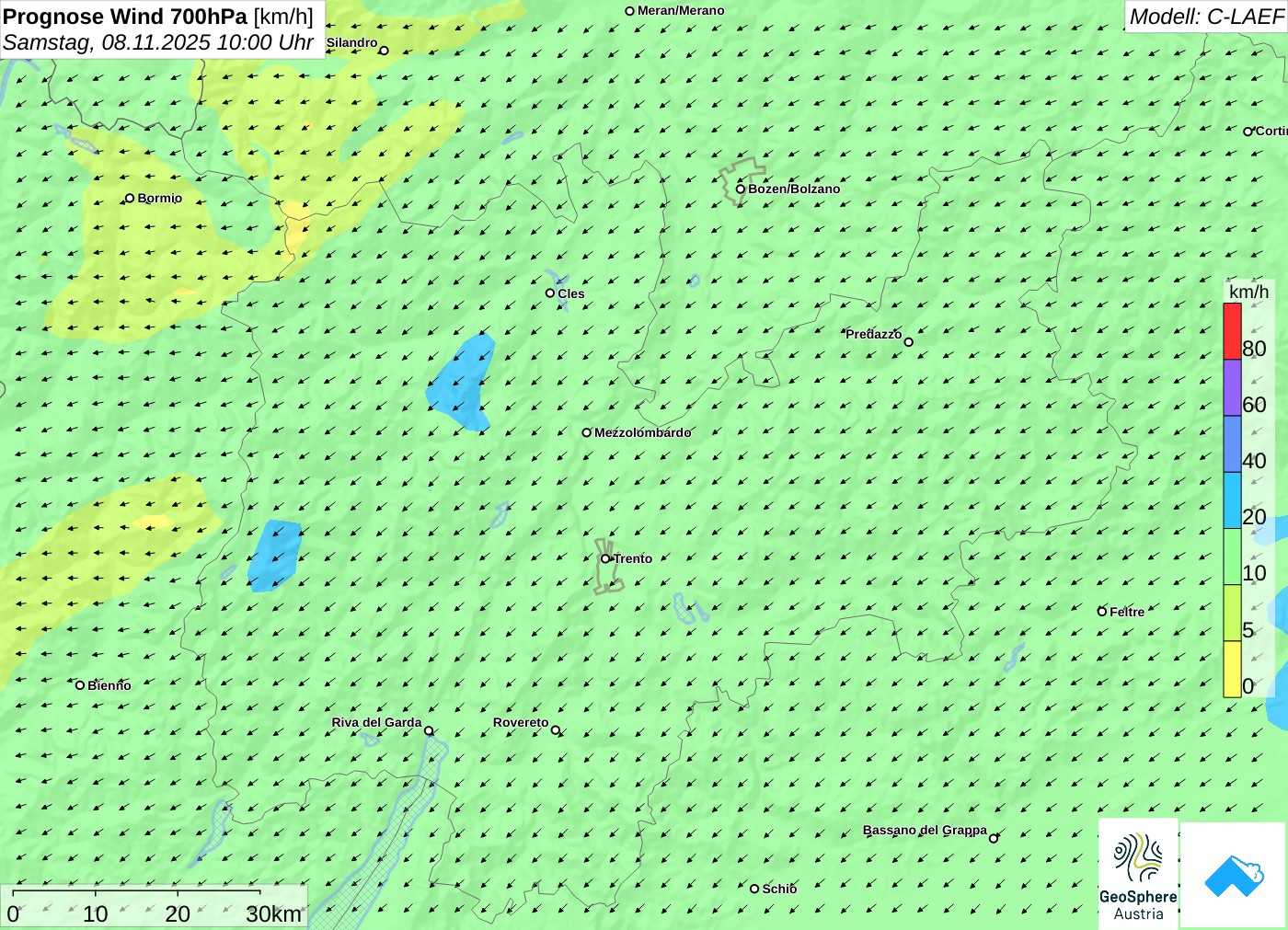Click the Silandro location marker
Screen dimensions: 1288x930
[384, 51]
